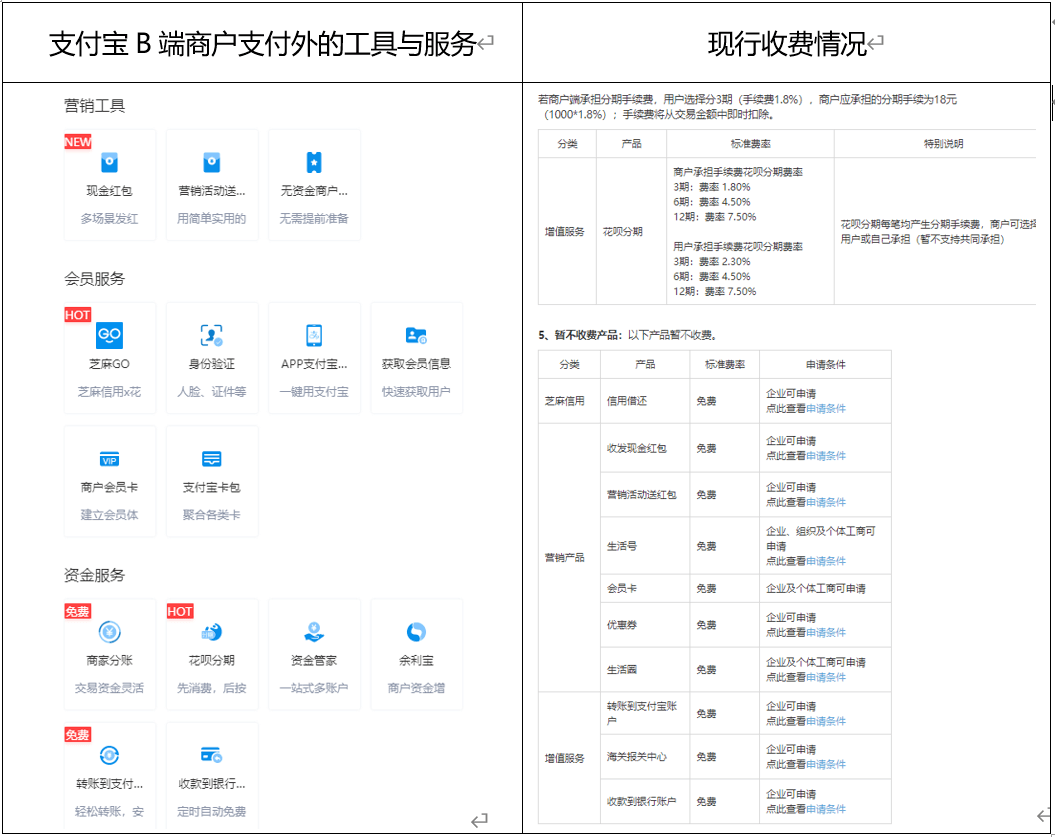Click the 会员服务 section heading
The image size is (1055, 837).
pyautogui.click(x=94, y=279)
